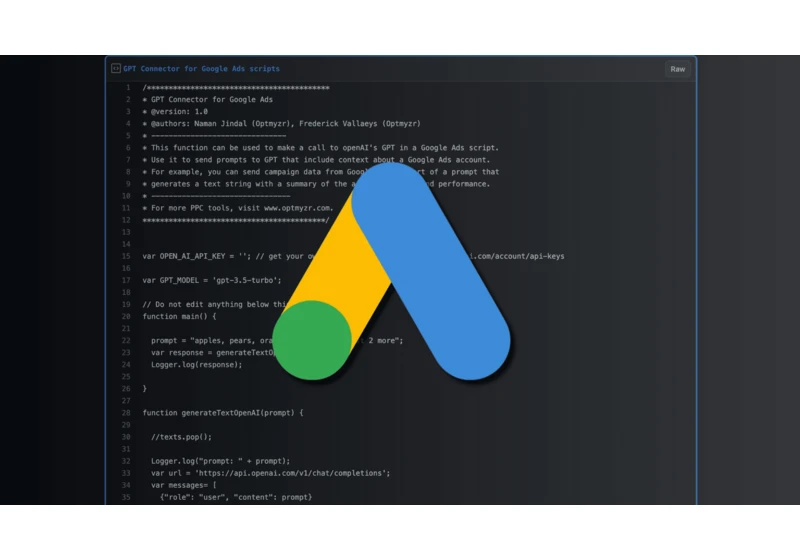Select line number 1 in the gutter

pos(128,88)
